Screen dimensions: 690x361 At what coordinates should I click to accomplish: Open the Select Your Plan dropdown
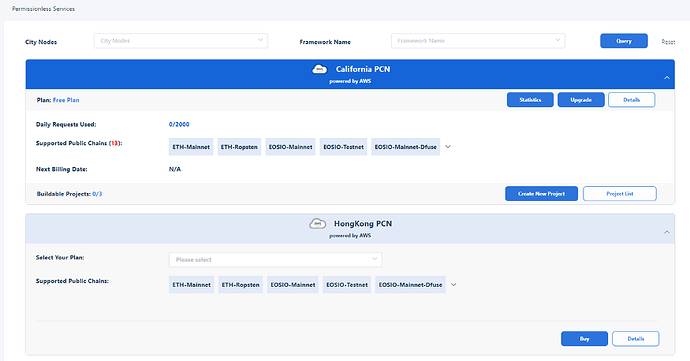(x=275, y=260)
